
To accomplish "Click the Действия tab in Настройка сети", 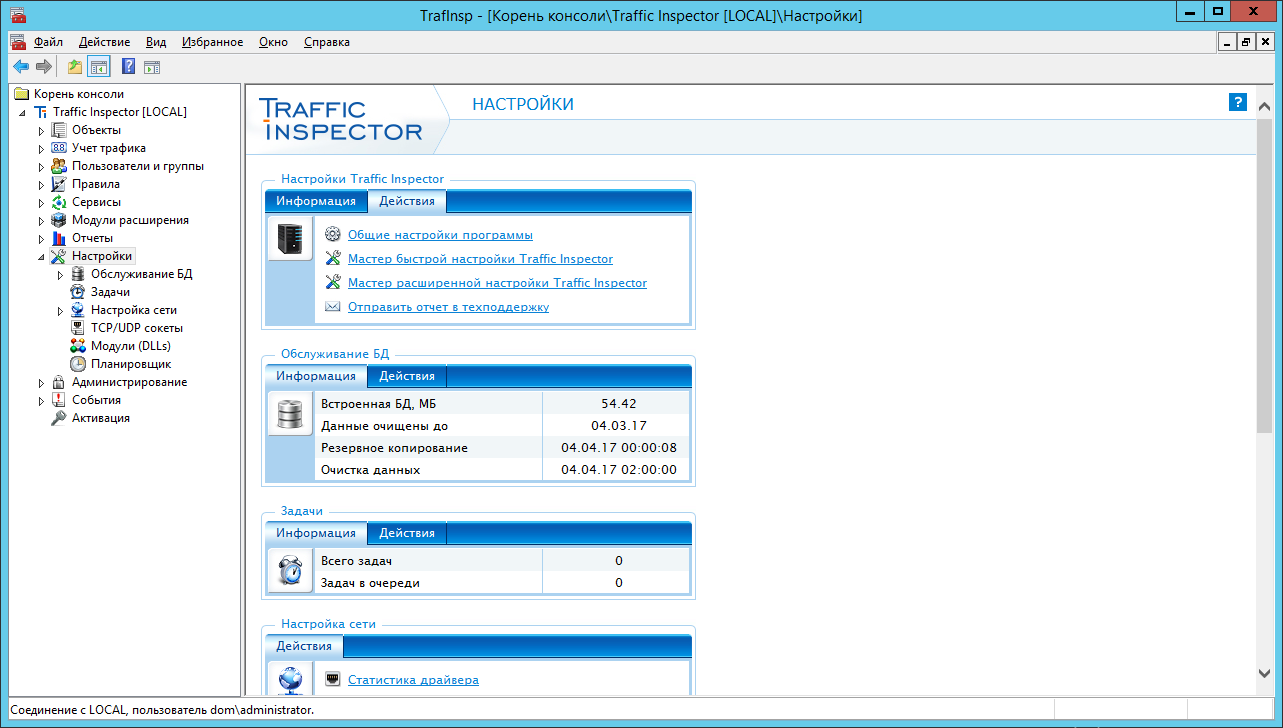I will click(304, 646).
